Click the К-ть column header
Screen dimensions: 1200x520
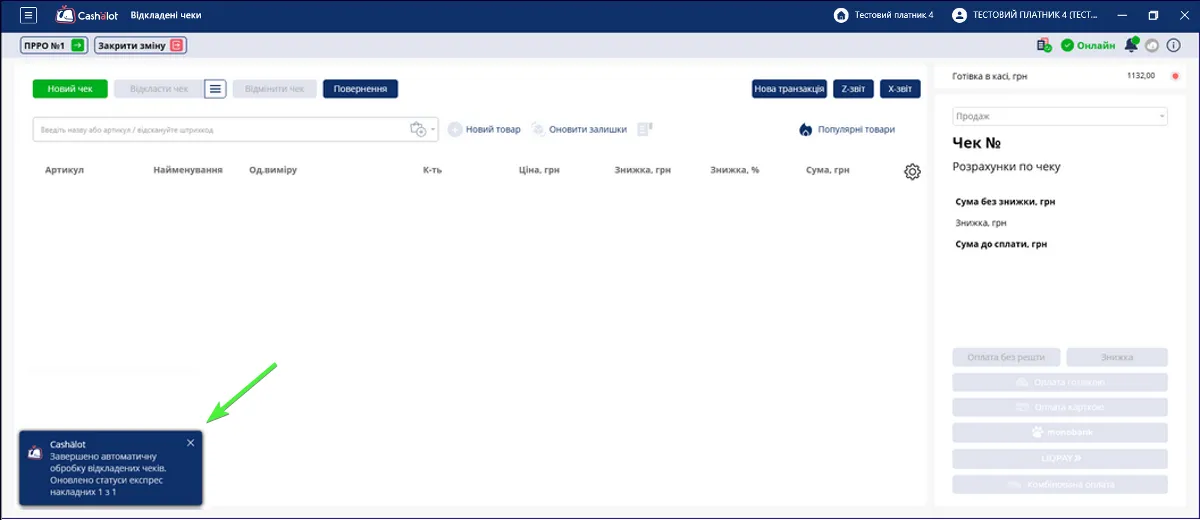tap(432, 170)
